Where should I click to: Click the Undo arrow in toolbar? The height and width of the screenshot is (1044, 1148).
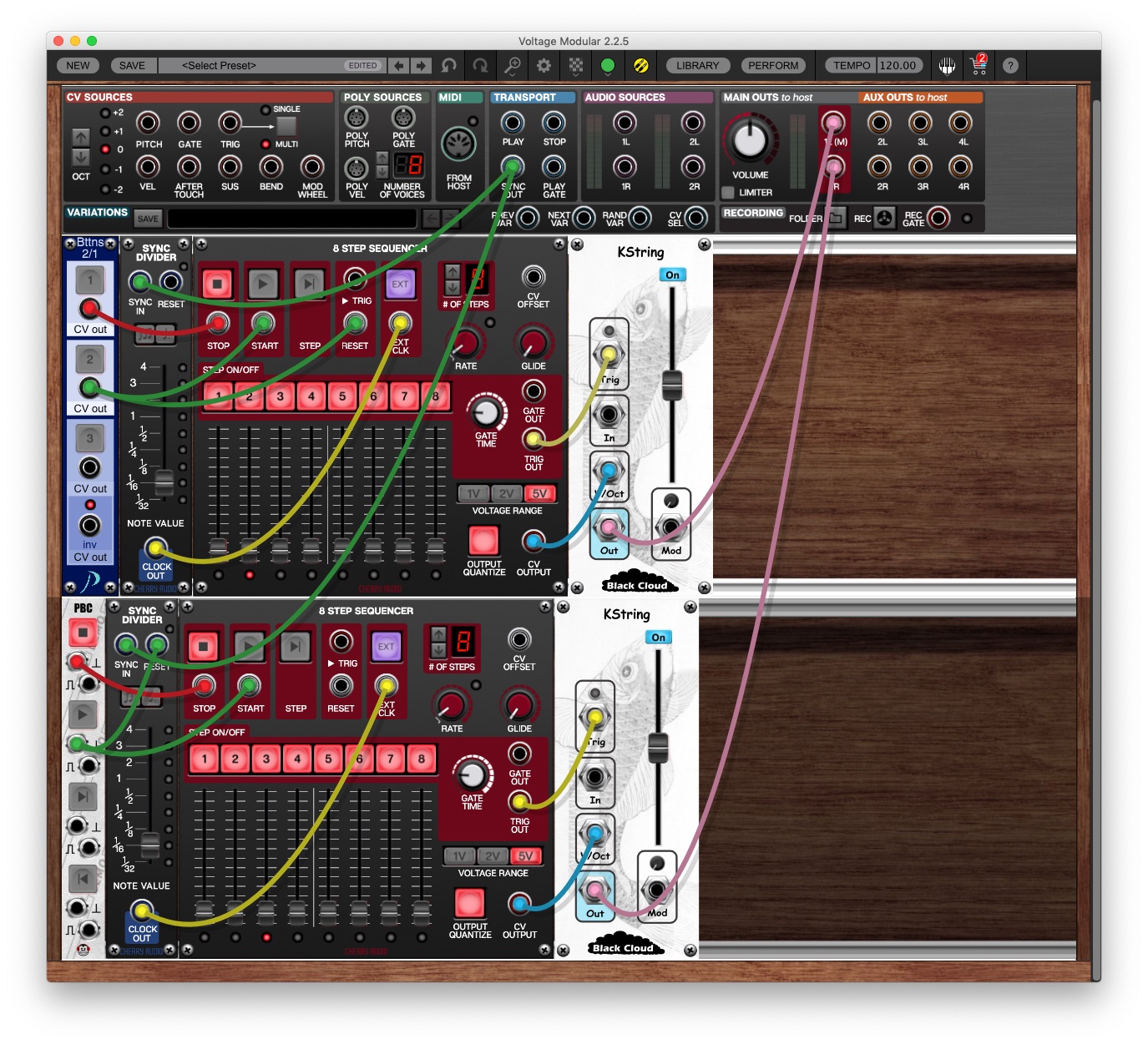pos(449,65)
